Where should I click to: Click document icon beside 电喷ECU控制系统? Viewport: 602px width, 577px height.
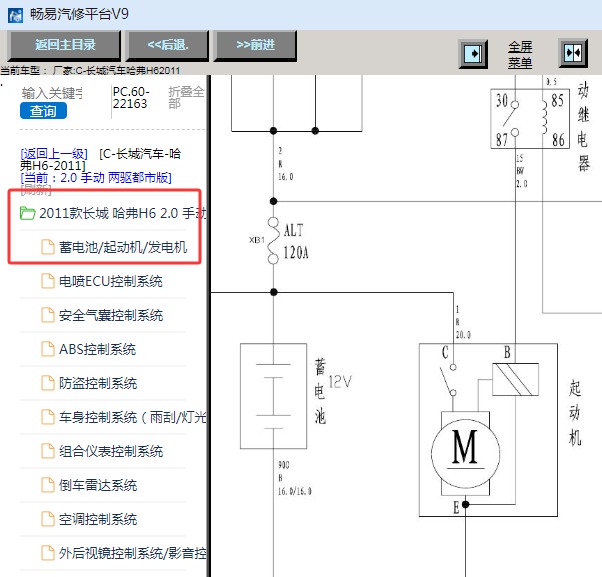tap(48, 281)
